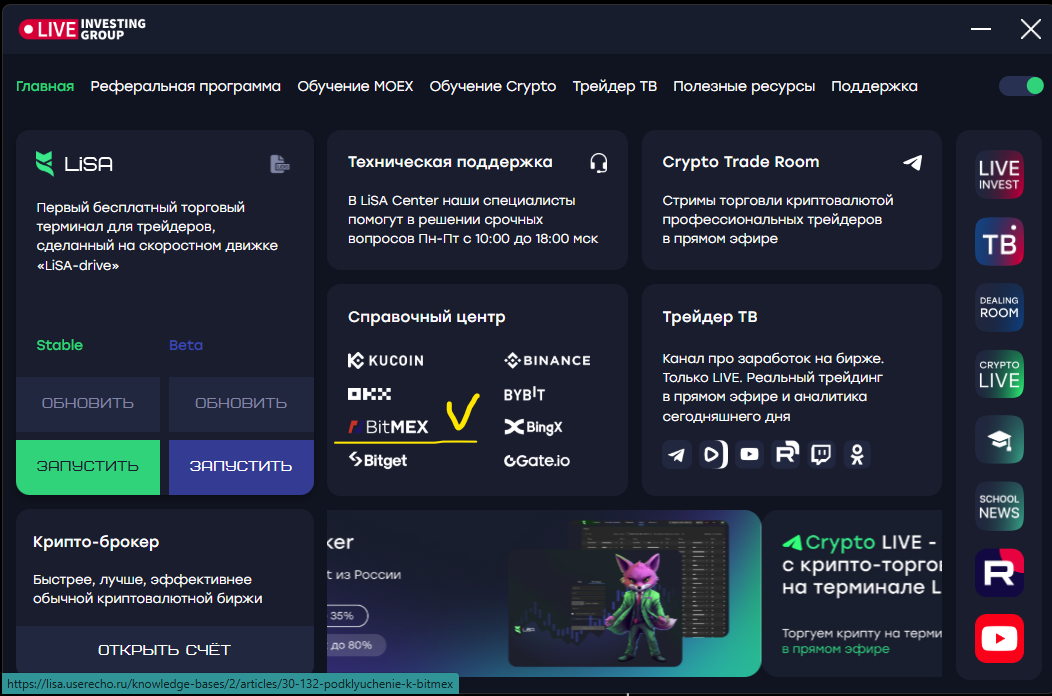Toggle the green switch in the top bar

click(x=1021, y=86)
